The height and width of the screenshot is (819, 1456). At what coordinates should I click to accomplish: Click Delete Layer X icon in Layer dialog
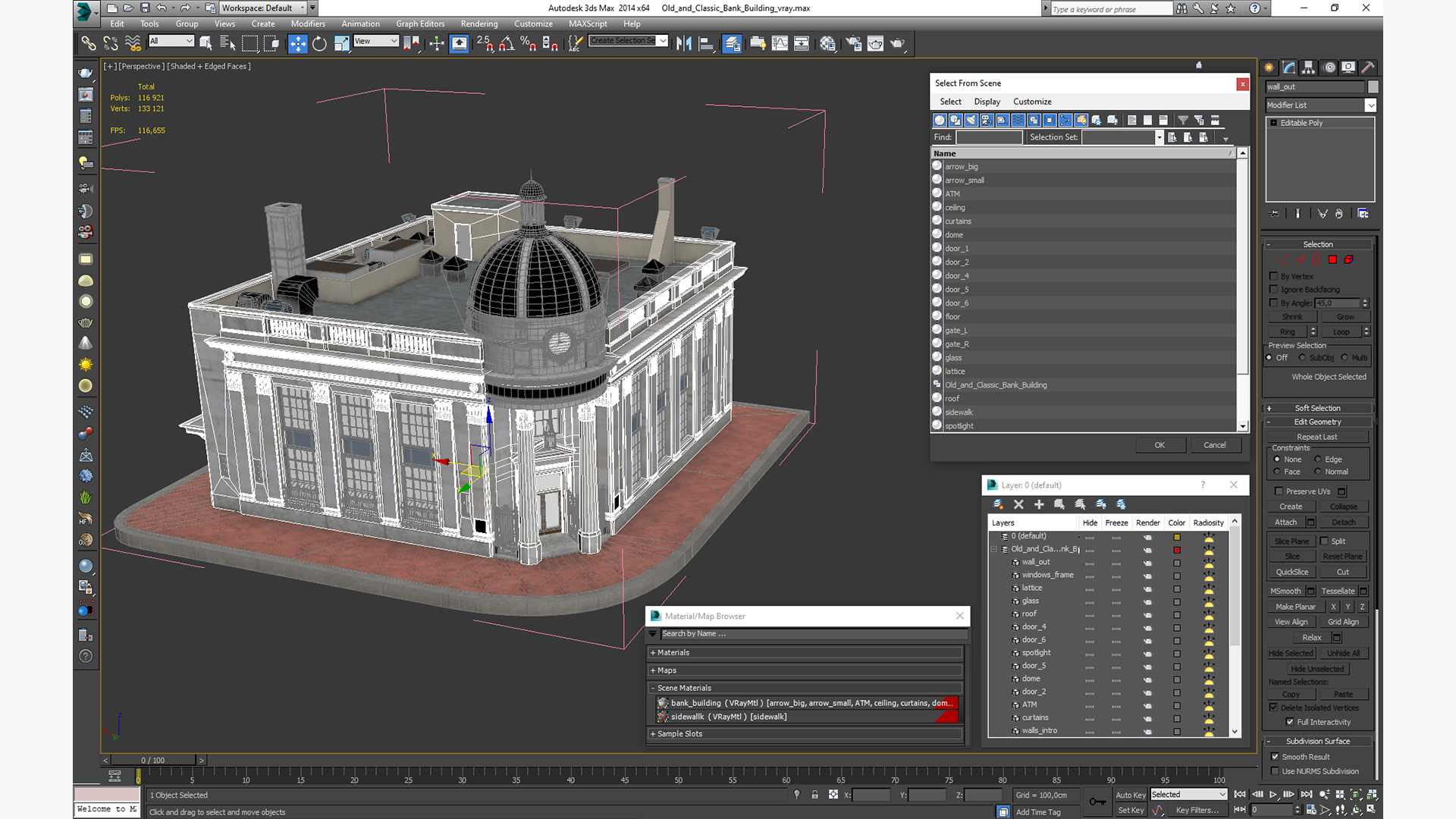(x=1018, y=504)
